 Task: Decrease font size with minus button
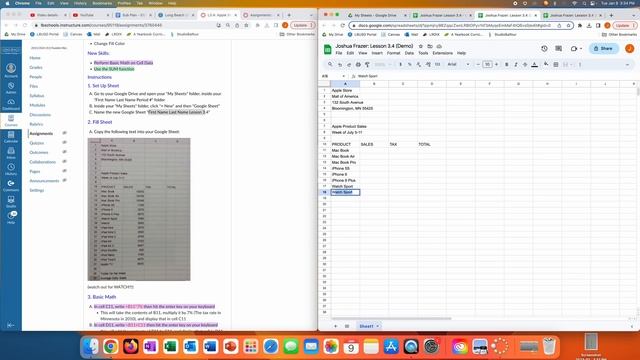478,64
